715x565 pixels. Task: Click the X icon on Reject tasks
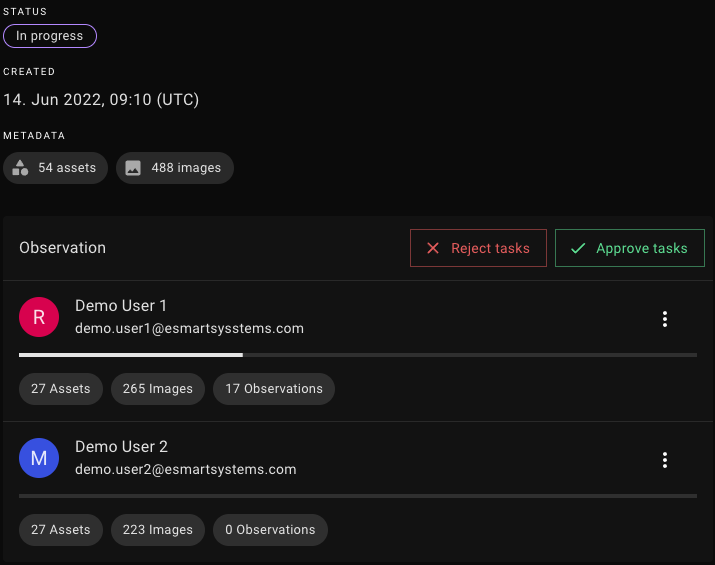pos(433,248)
